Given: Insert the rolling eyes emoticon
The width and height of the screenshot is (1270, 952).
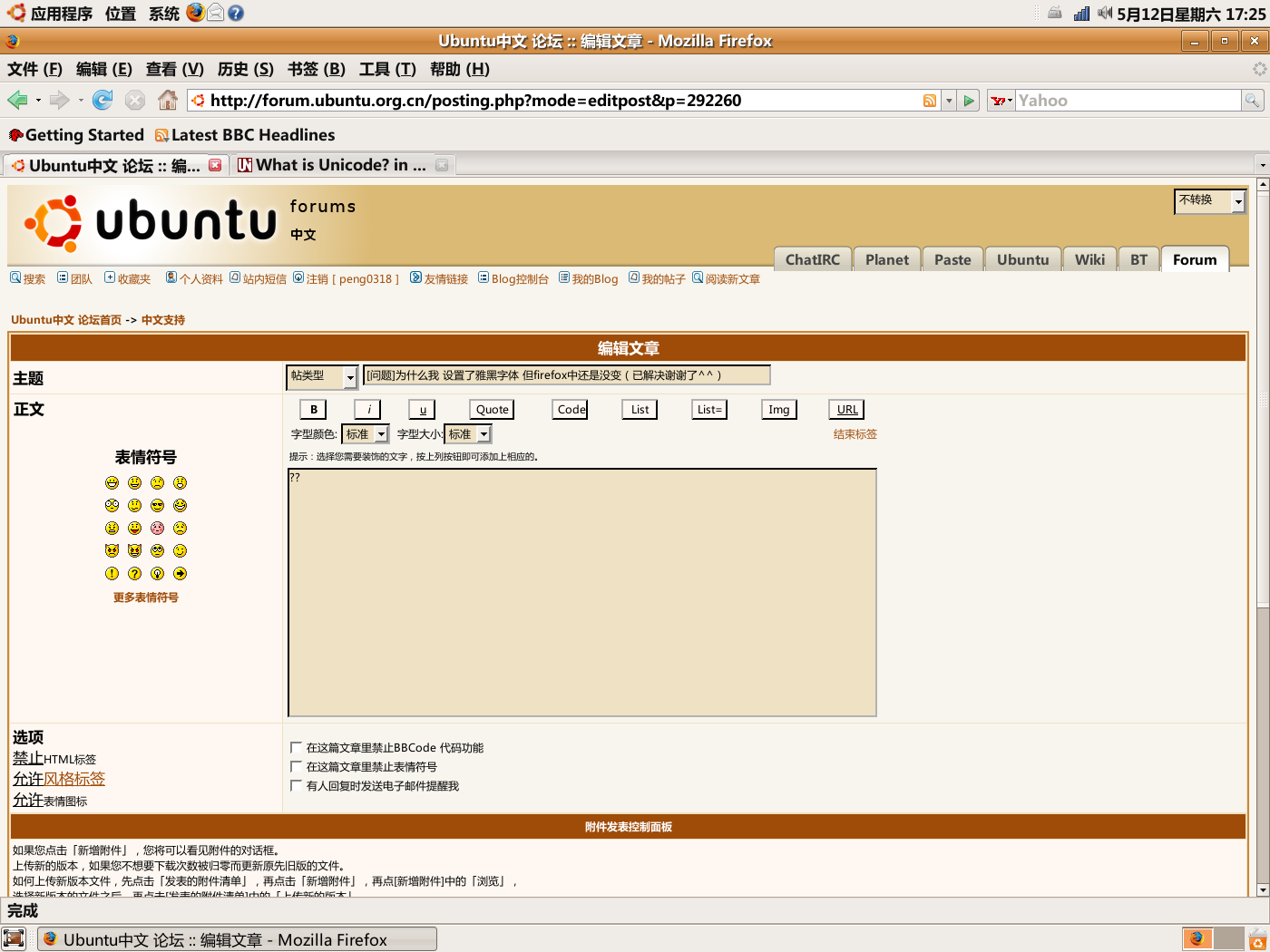Looking at the screenshot, I should 157,551.
